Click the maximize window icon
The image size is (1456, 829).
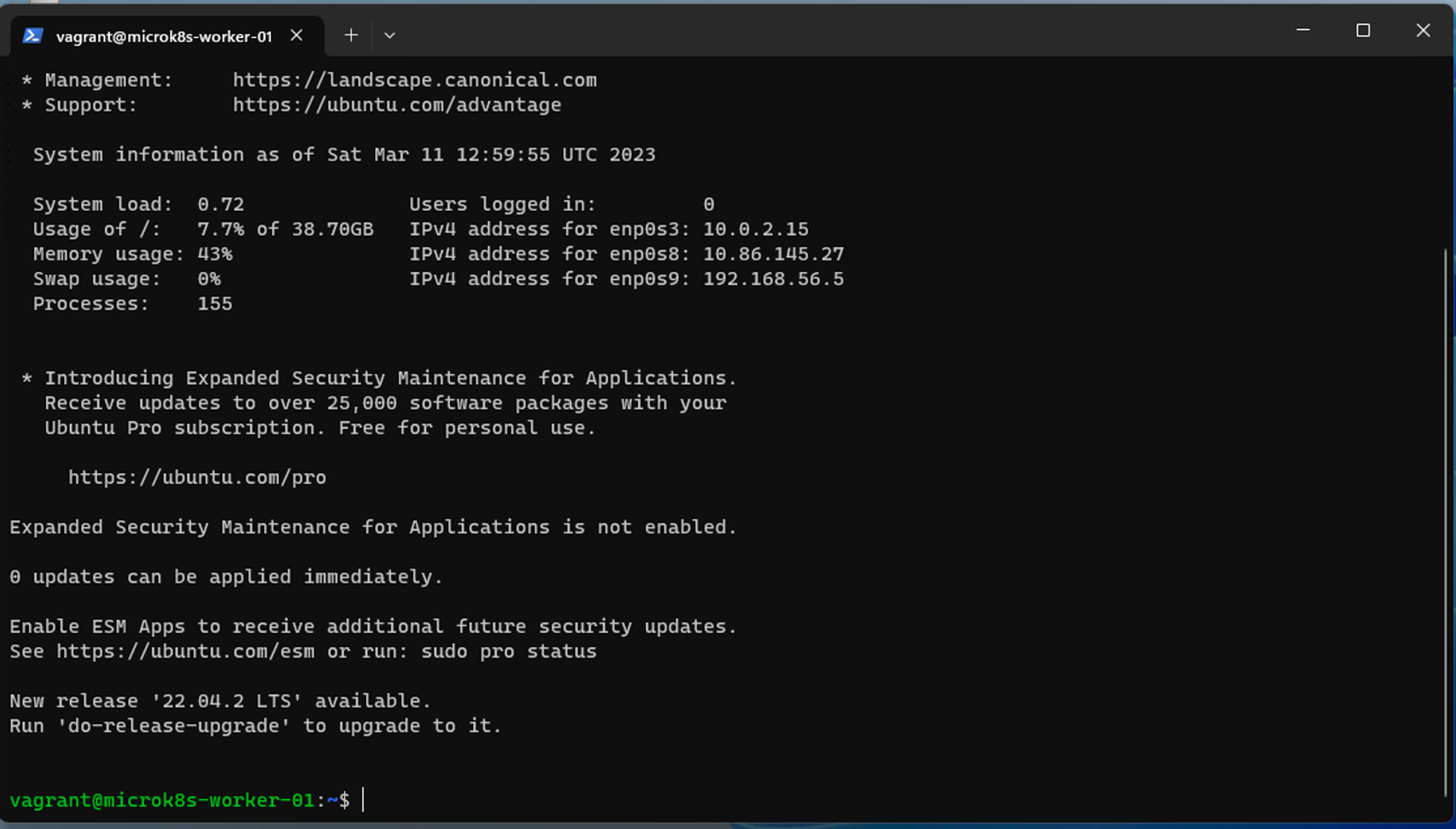(x=1362, y=29)
